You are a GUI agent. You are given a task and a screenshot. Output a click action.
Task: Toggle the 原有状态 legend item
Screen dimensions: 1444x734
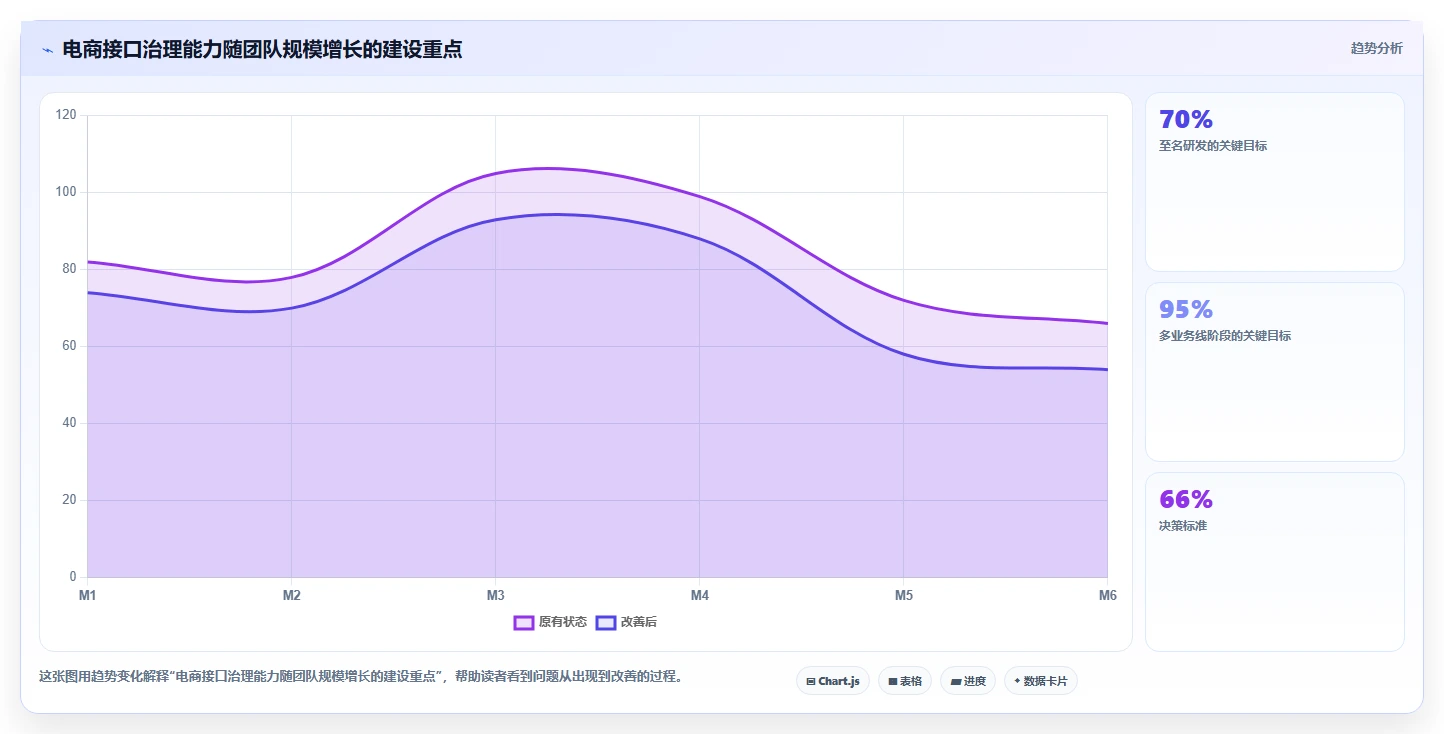click(550, 622)
